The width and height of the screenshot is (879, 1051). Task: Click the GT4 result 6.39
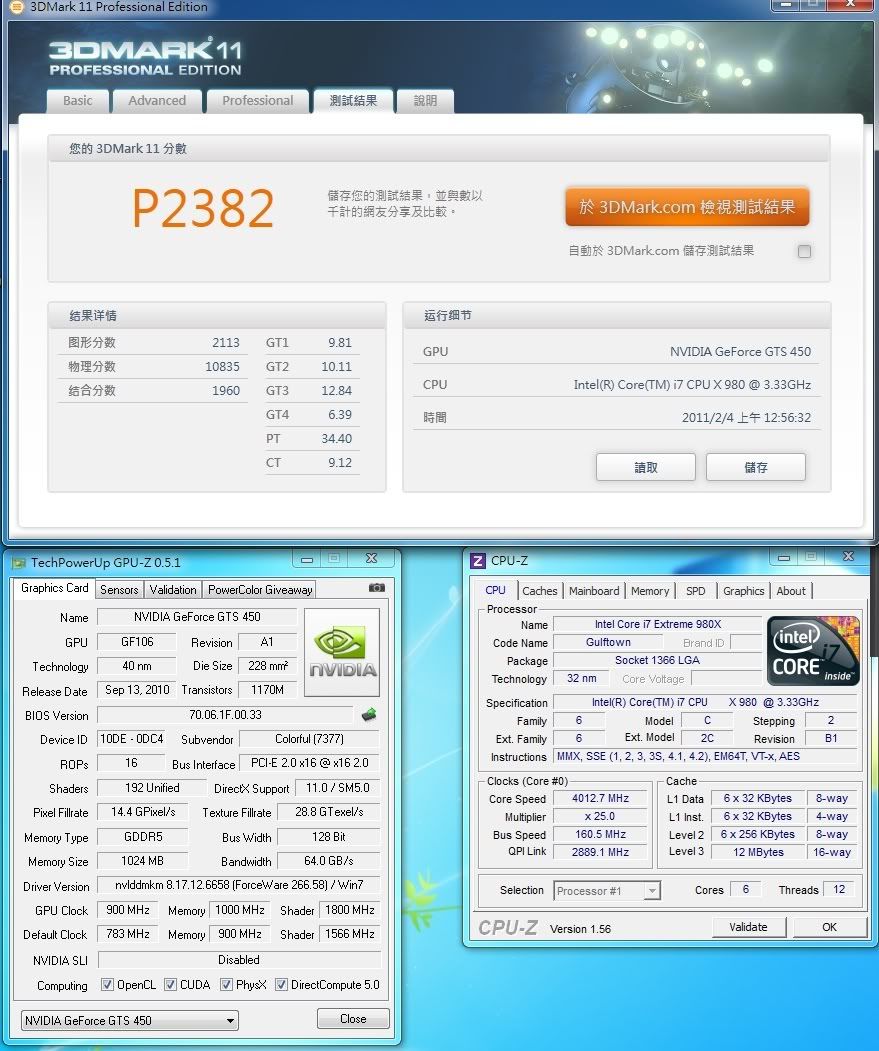[340, 415]
